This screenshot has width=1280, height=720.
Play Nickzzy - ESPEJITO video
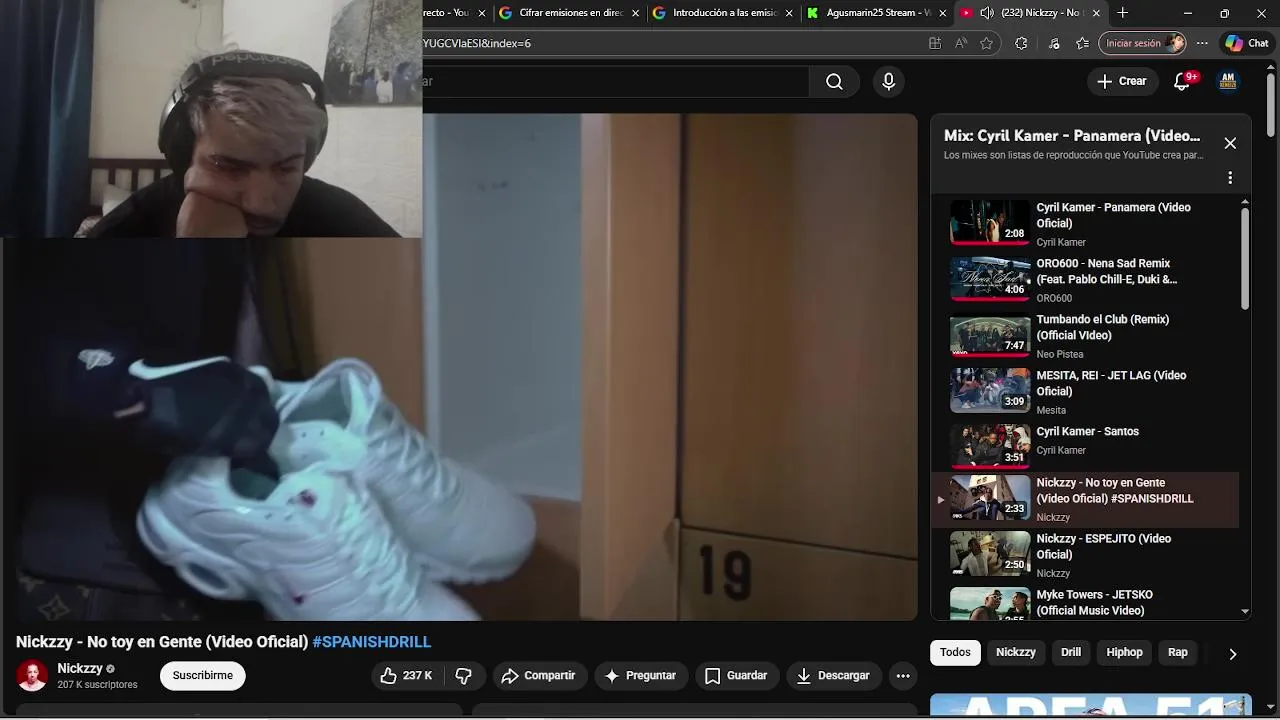click(1085, 554)
